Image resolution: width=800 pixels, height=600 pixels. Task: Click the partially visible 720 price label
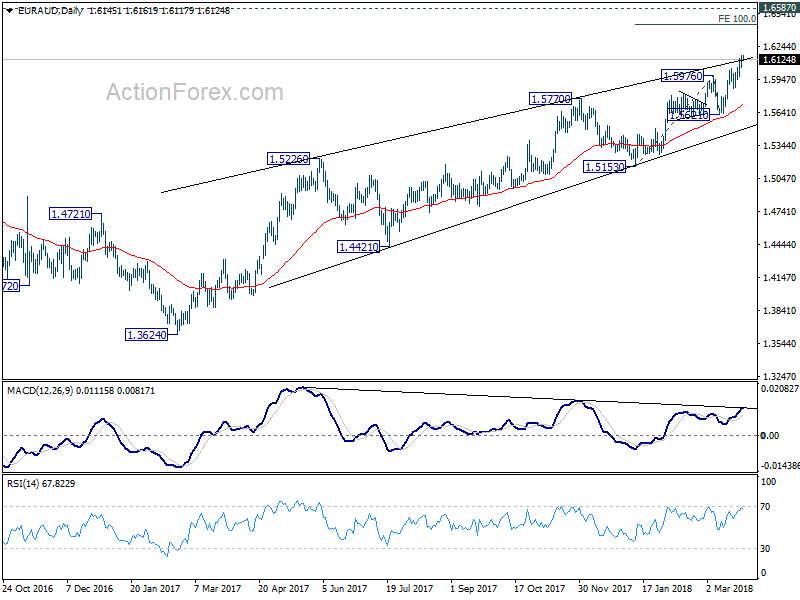click(x=11, y=286)
